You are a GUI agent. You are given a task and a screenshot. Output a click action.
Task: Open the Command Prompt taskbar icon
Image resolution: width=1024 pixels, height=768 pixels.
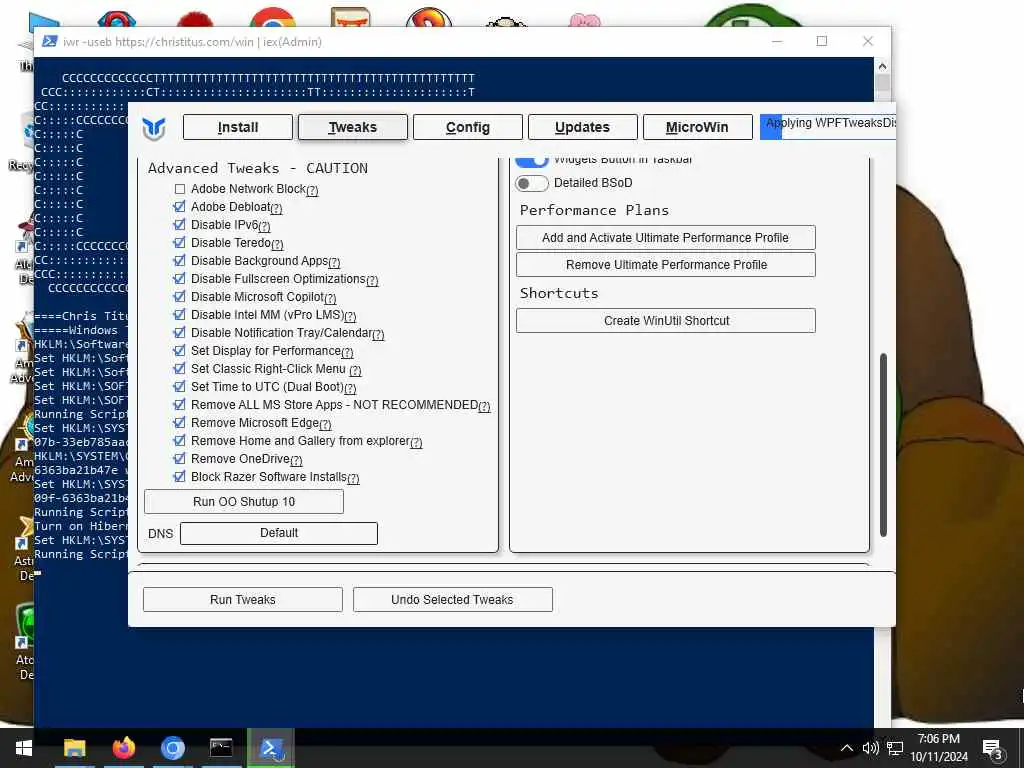click(x=221, y=748)
